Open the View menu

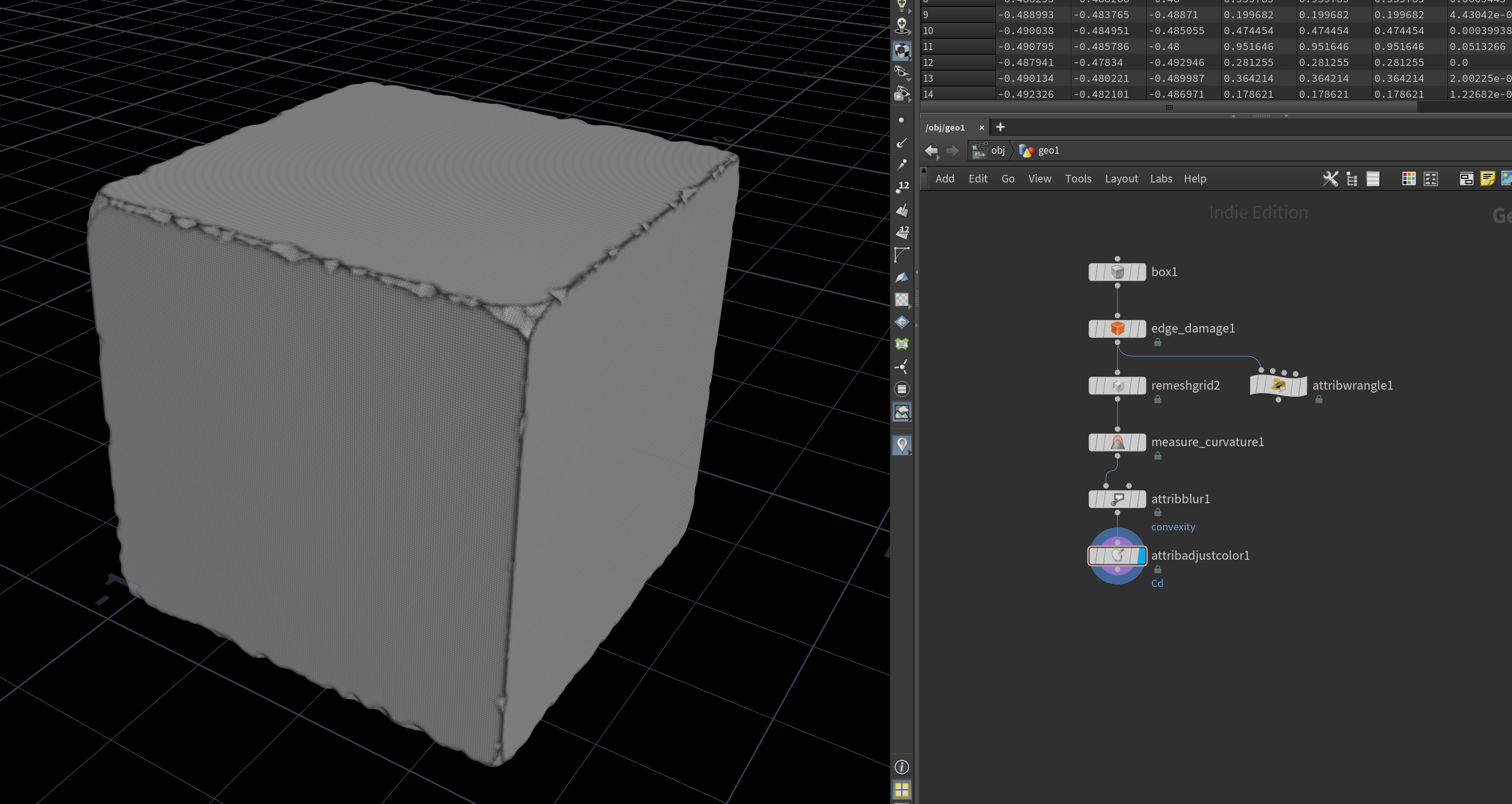tap(1040, 179)
